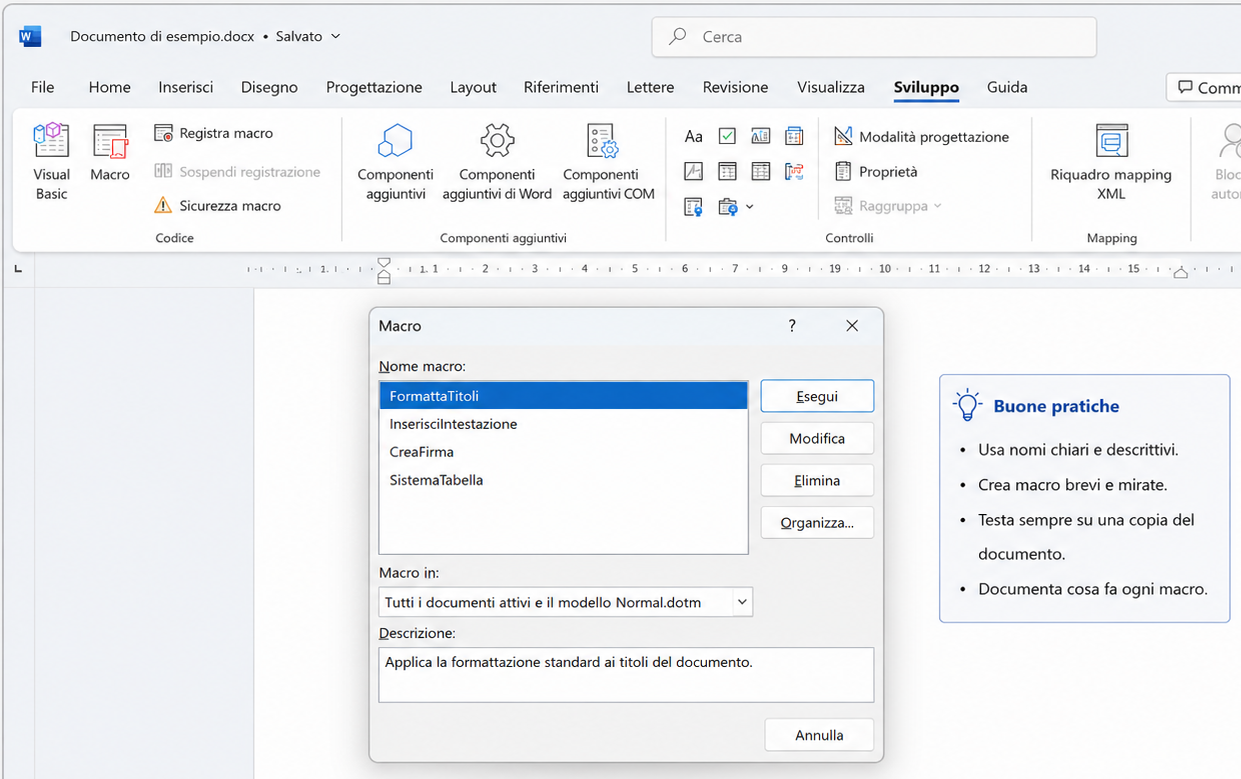Select the InserisciIntestazione macro

(x=564, y=424)
